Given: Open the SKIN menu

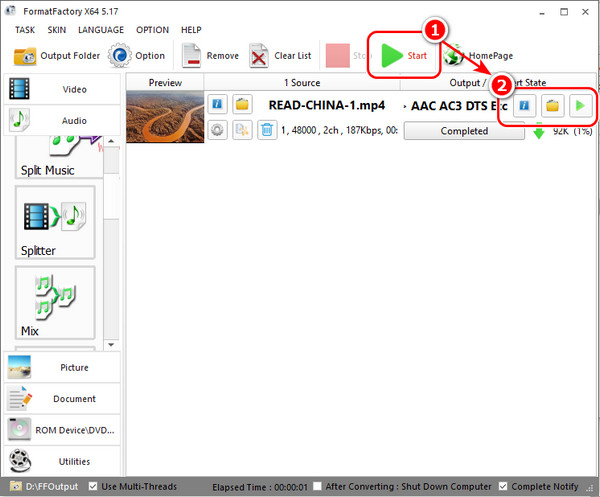Looking at the screenshot, I should [57, 30].
